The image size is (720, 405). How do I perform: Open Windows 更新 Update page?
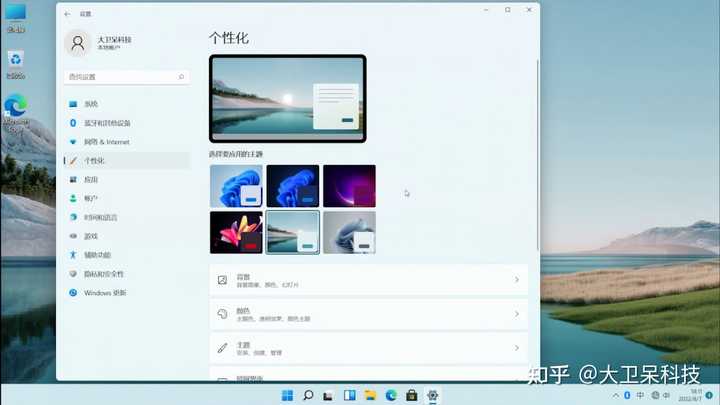pyautogui.click(x=127, y=292)
